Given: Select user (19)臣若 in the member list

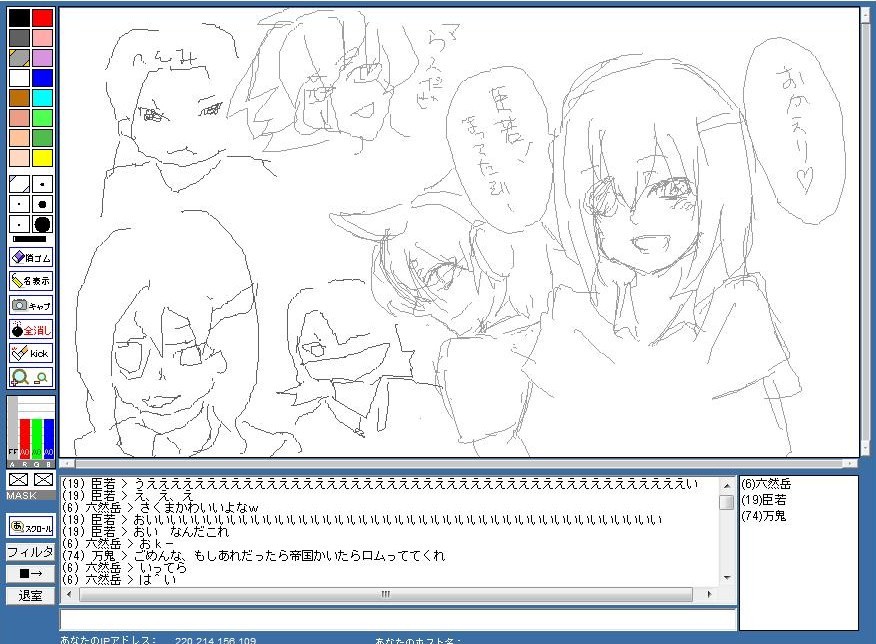Looking at the screenshot, I should pos(764,500).
